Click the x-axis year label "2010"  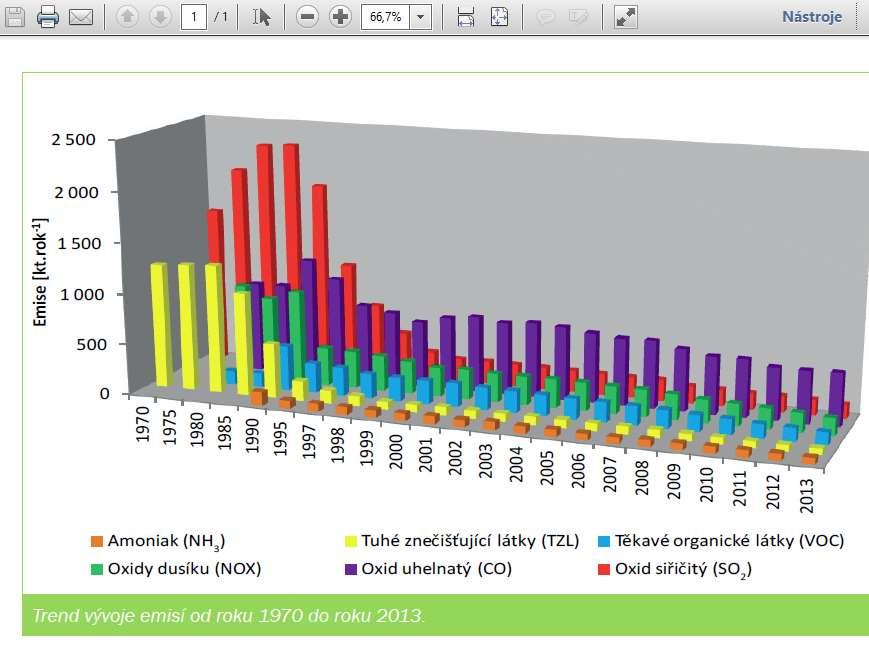[x=707, y=484]
